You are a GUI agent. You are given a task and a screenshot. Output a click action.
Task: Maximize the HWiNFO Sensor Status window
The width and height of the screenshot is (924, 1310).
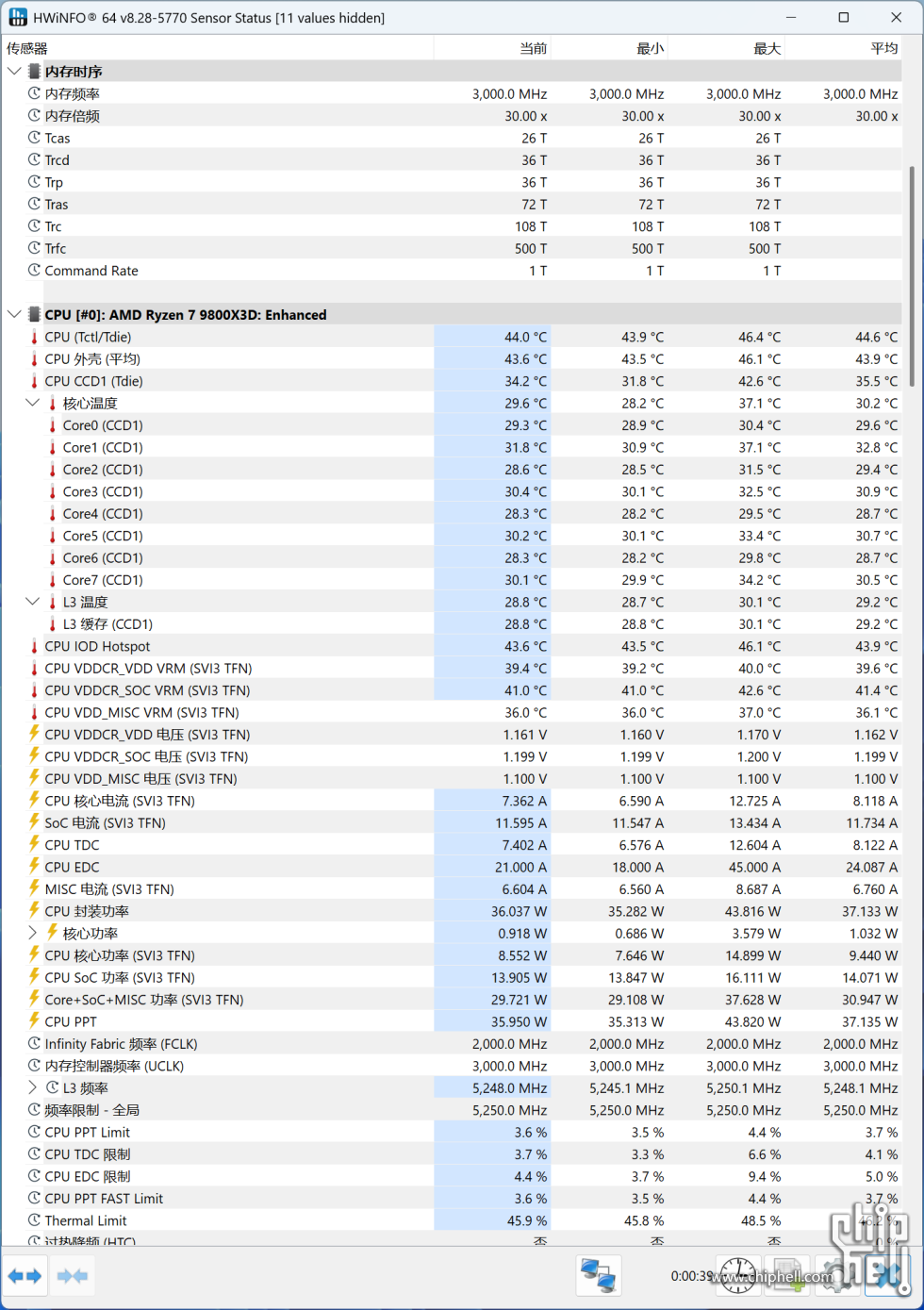(844, 17)
